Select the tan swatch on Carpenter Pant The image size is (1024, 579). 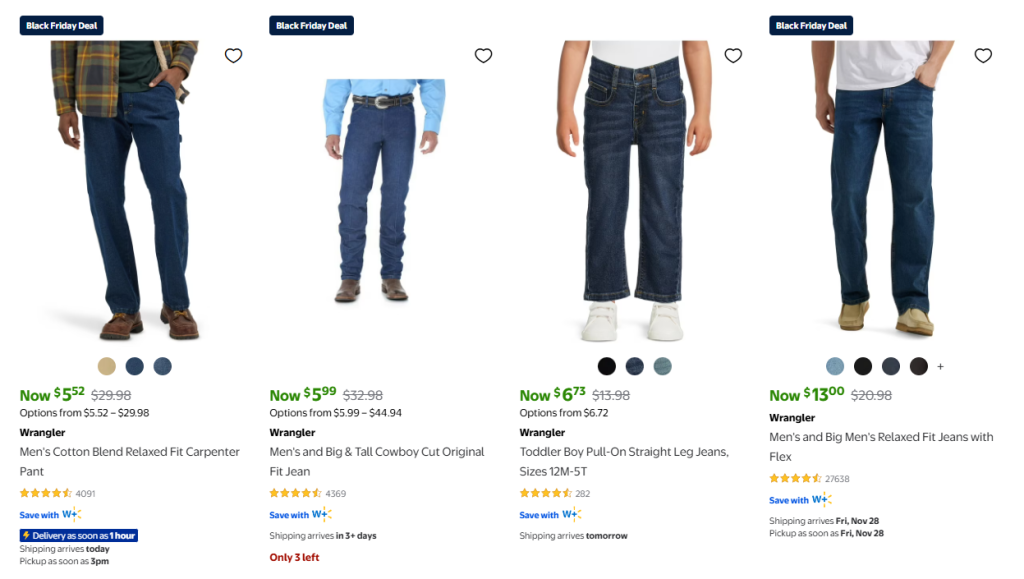pos(107,366)
